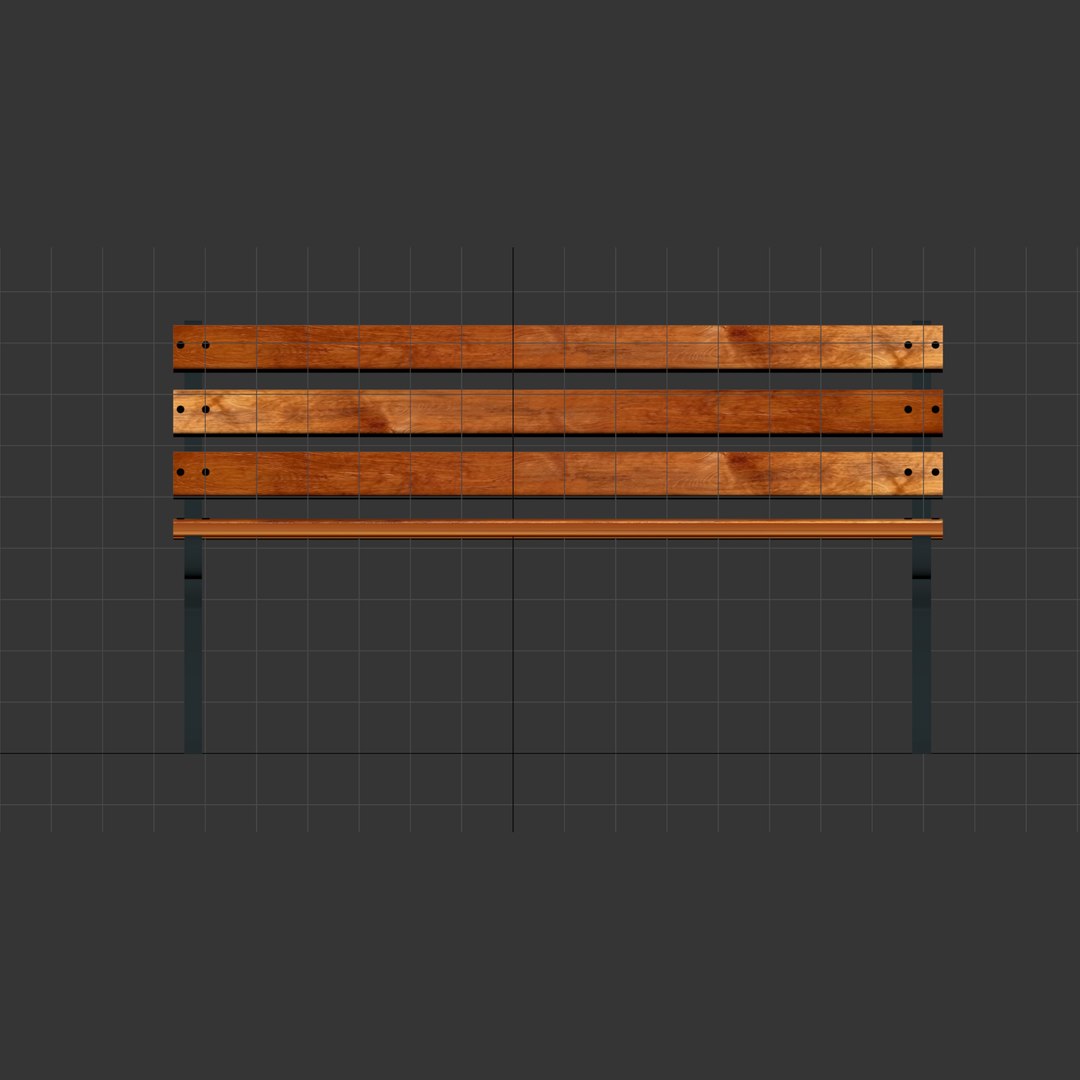Click the outermost left bolt on top slat
The width and height of the screenshot is (1080, 1080).
click(x=180, y=345)
